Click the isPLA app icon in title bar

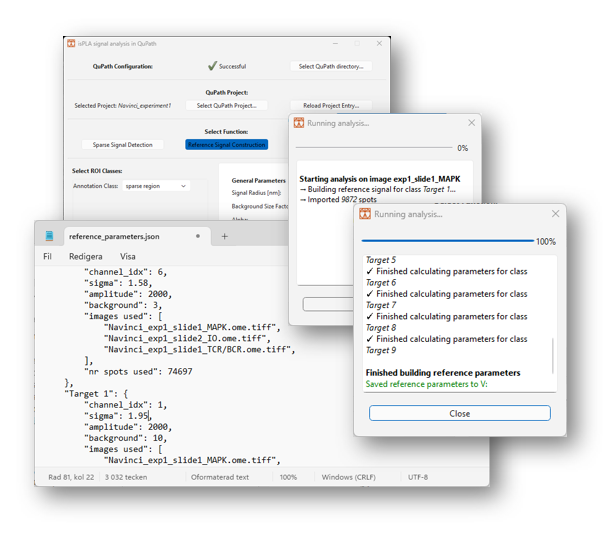coord(71,44)
